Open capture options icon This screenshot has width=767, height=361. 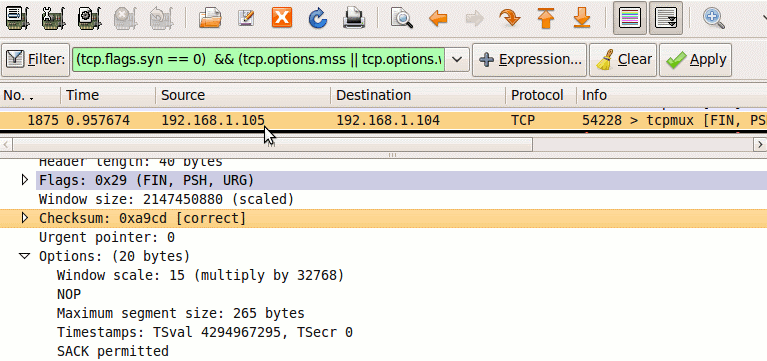tap(53, 18)
